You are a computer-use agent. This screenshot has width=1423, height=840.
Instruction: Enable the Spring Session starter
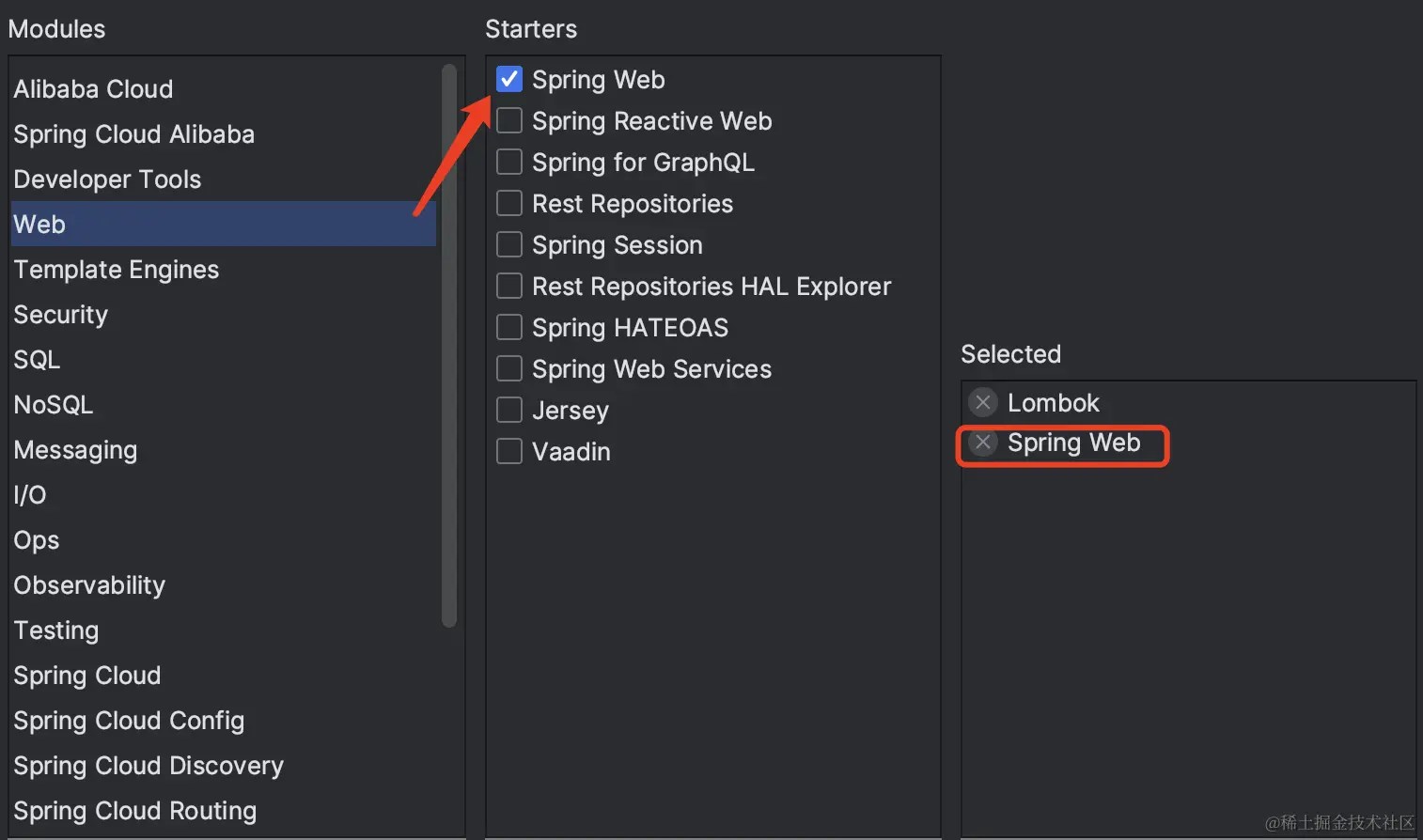[x=509, y=245]
